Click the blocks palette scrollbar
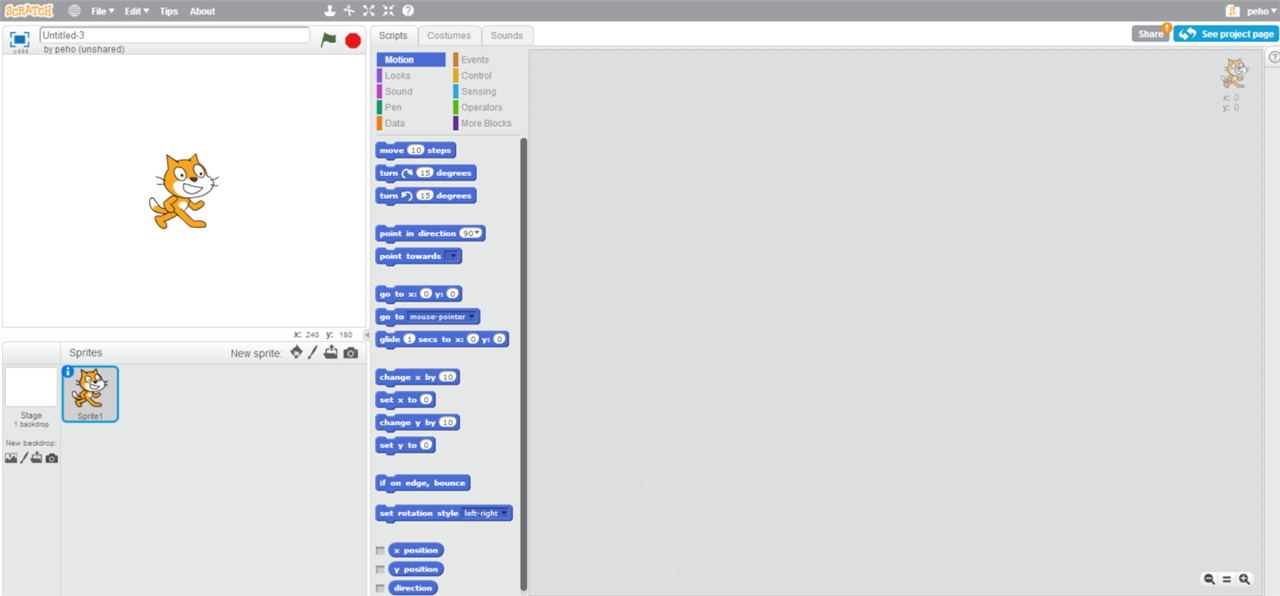Viewport: 1280px width, 596px height. [524, 365]
